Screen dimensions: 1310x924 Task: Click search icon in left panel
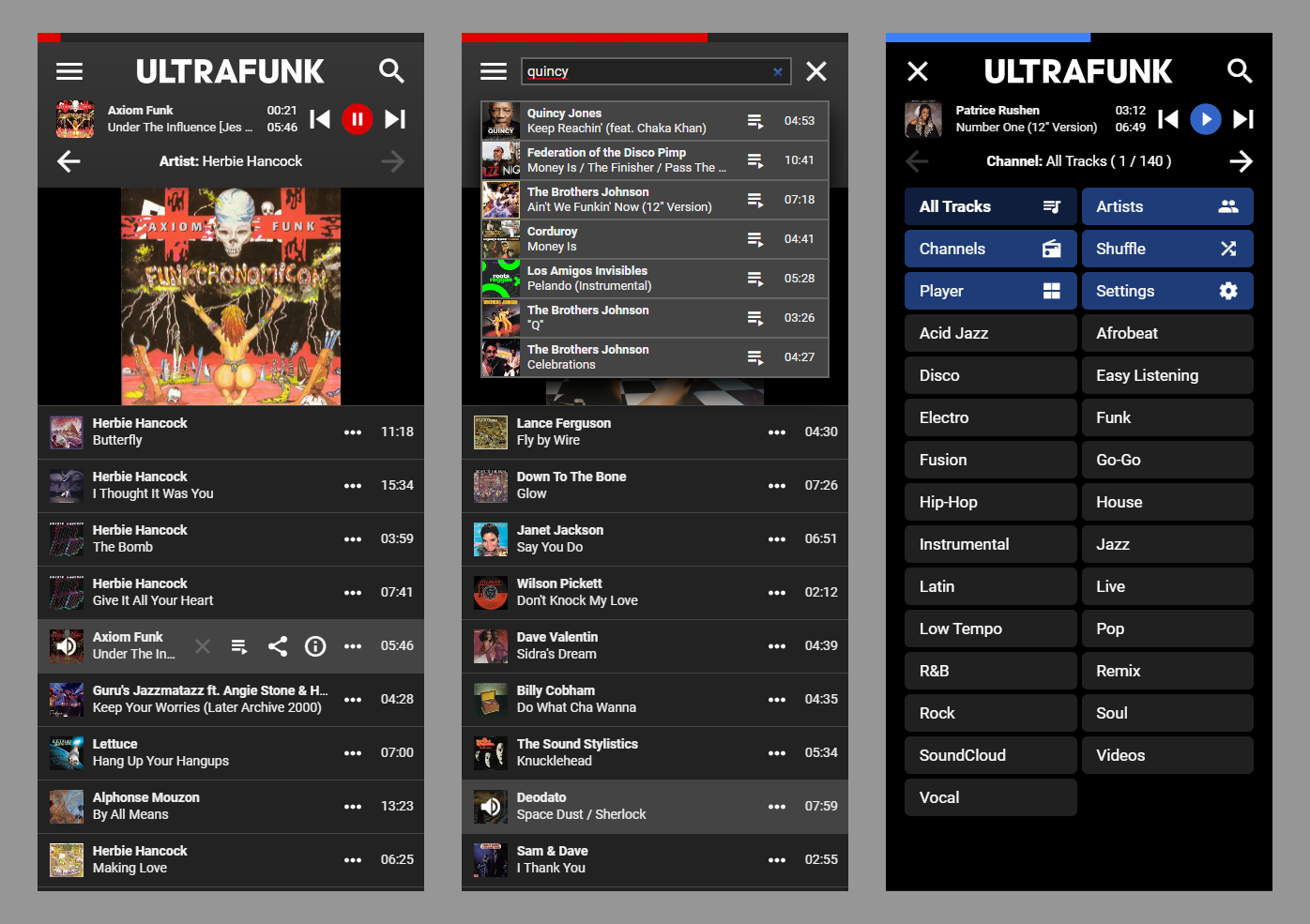tap(391, 71)
